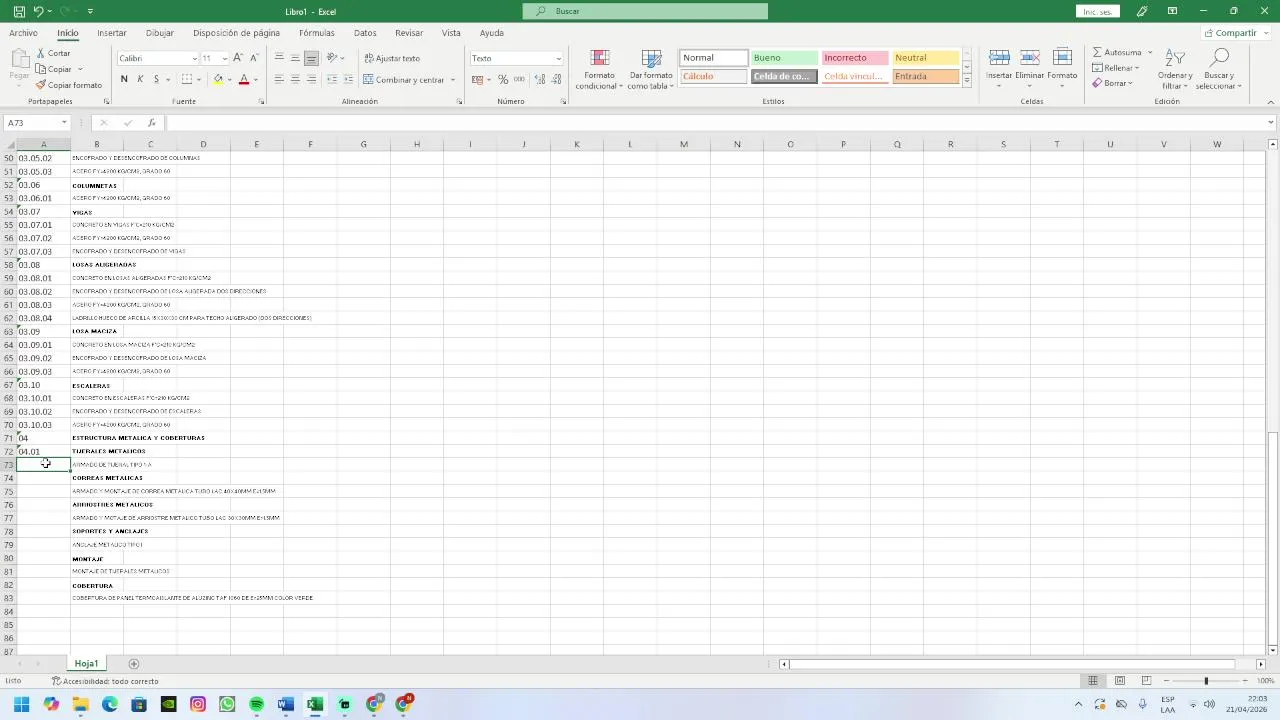Click the increase decimals icon
1280x720 pixels.
(541, 79)
